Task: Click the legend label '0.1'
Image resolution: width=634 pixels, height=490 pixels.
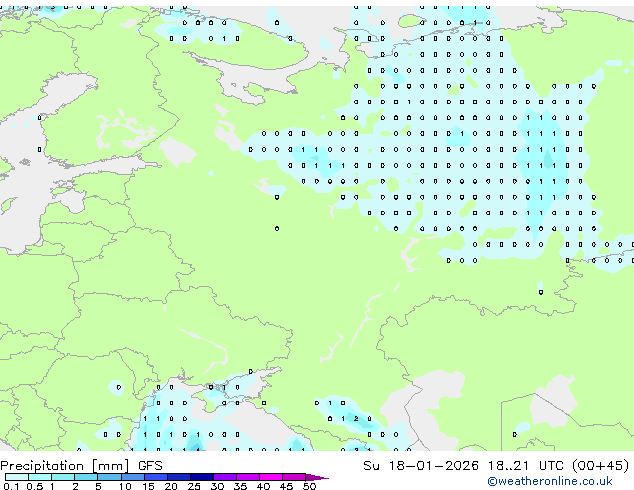Action: (x=11, y=486)
